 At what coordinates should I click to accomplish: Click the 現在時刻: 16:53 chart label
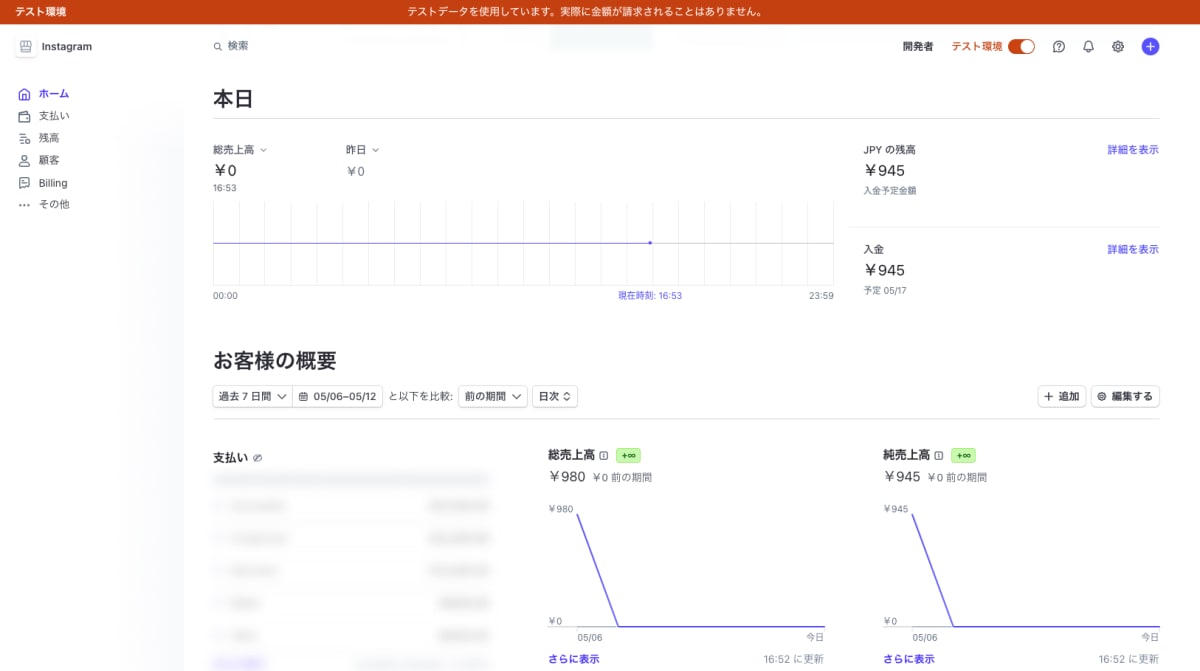650,296
